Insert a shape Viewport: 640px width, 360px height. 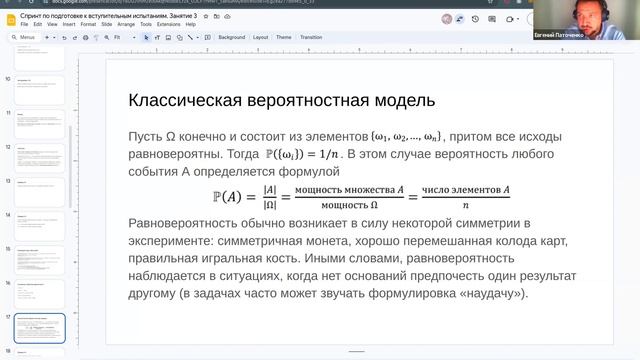point(179,37)
